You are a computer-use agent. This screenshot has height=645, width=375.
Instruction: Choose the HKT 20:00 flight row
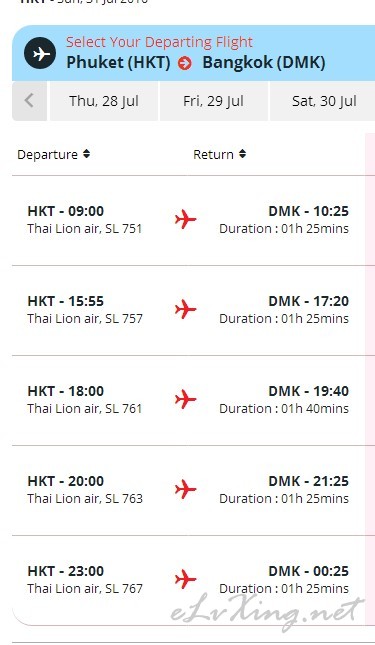(189, 490)
